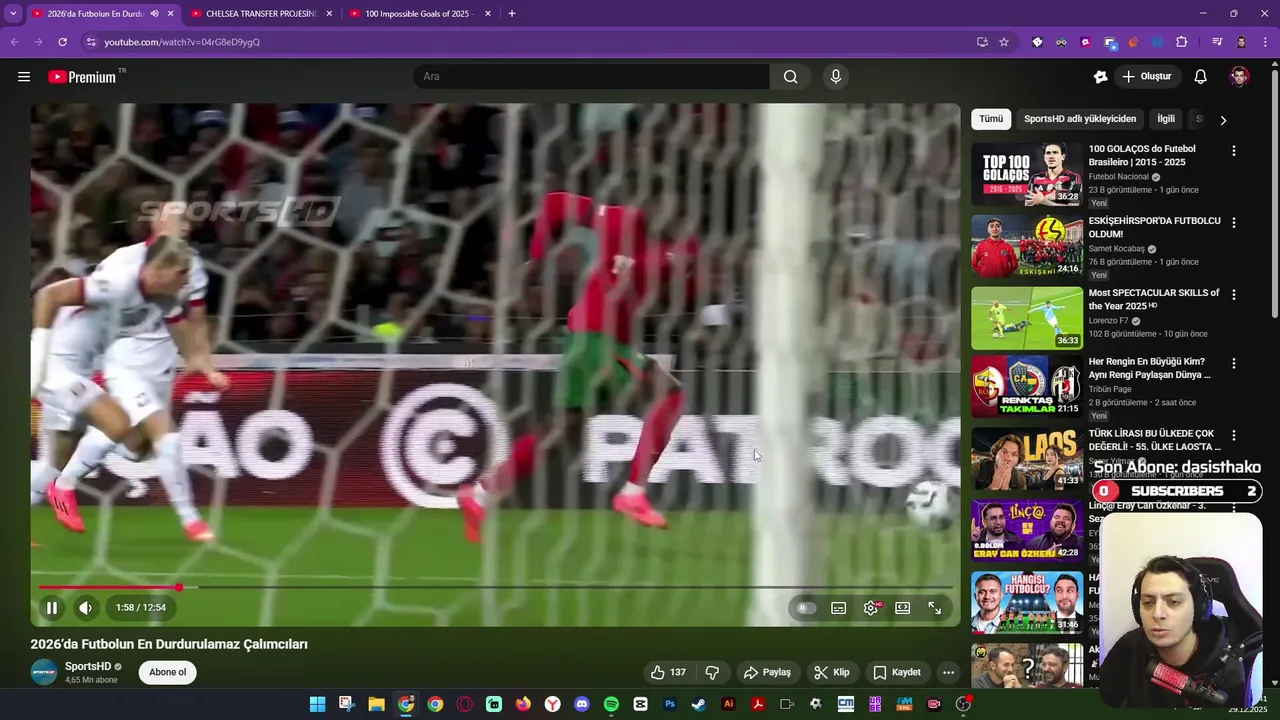Toggle theater mode in the player
Screen dimensions: 1280x720
[903, 607]
